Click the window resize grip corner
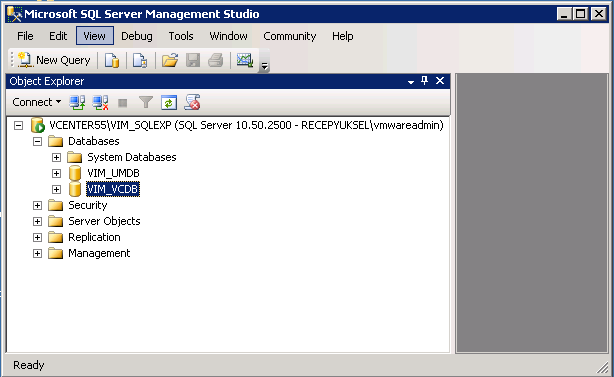This screenshot has height=377, width=614. coord(602,368)
